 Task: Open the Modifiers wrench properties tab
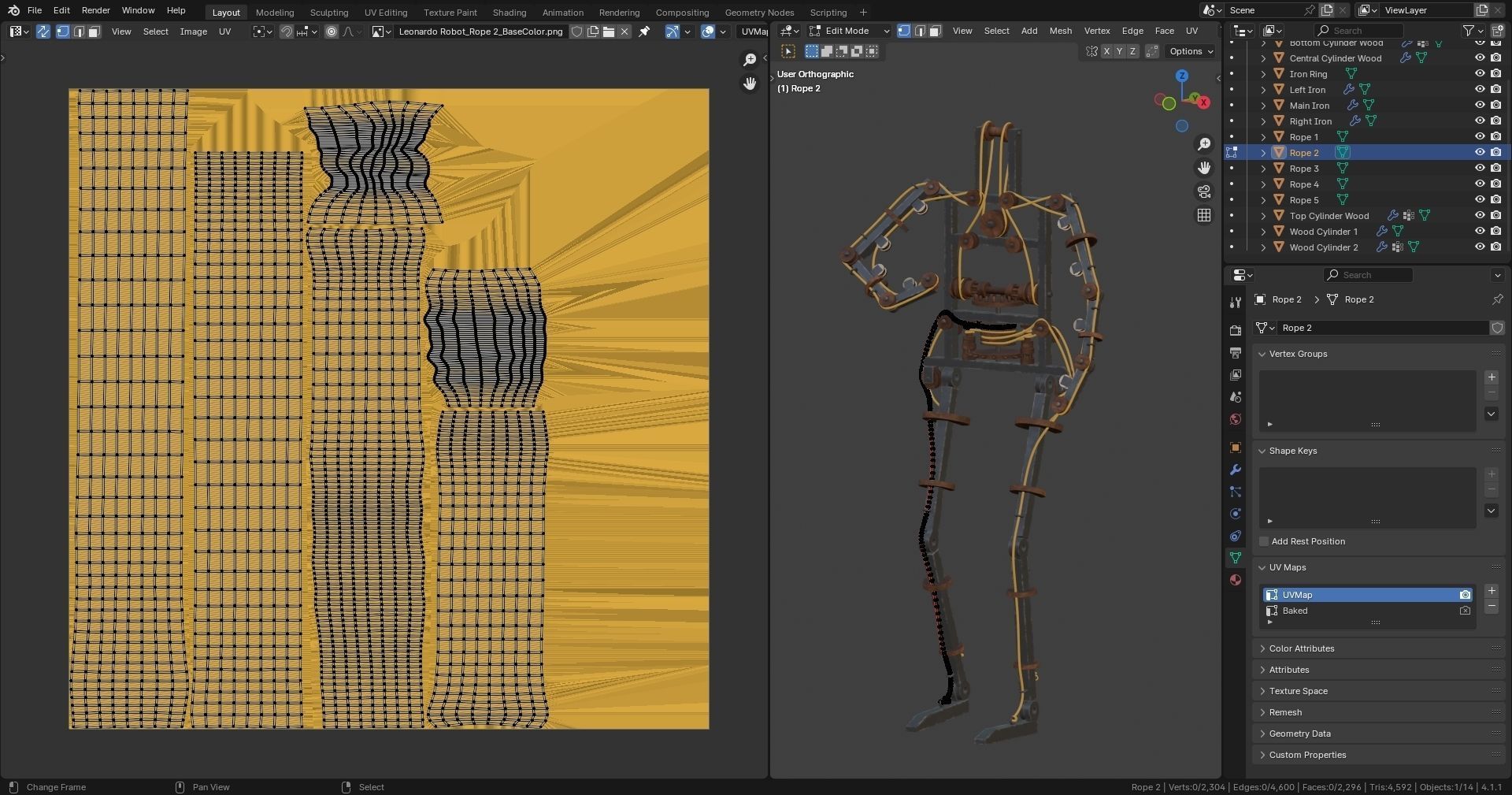click(1235, 470)
